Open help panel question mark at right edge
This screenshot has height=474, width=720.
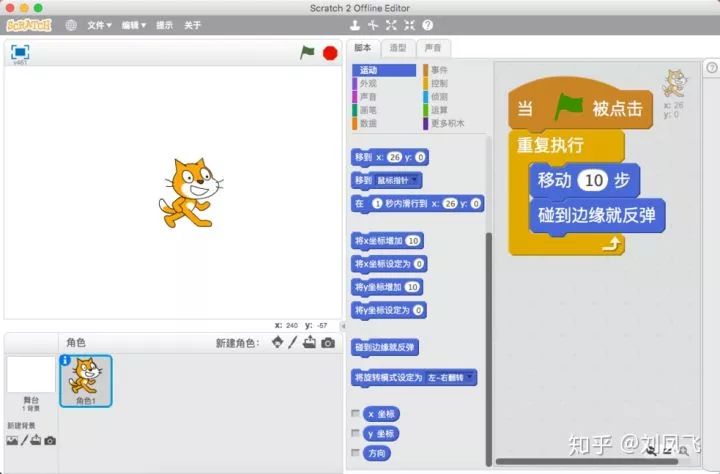(711, 68)
